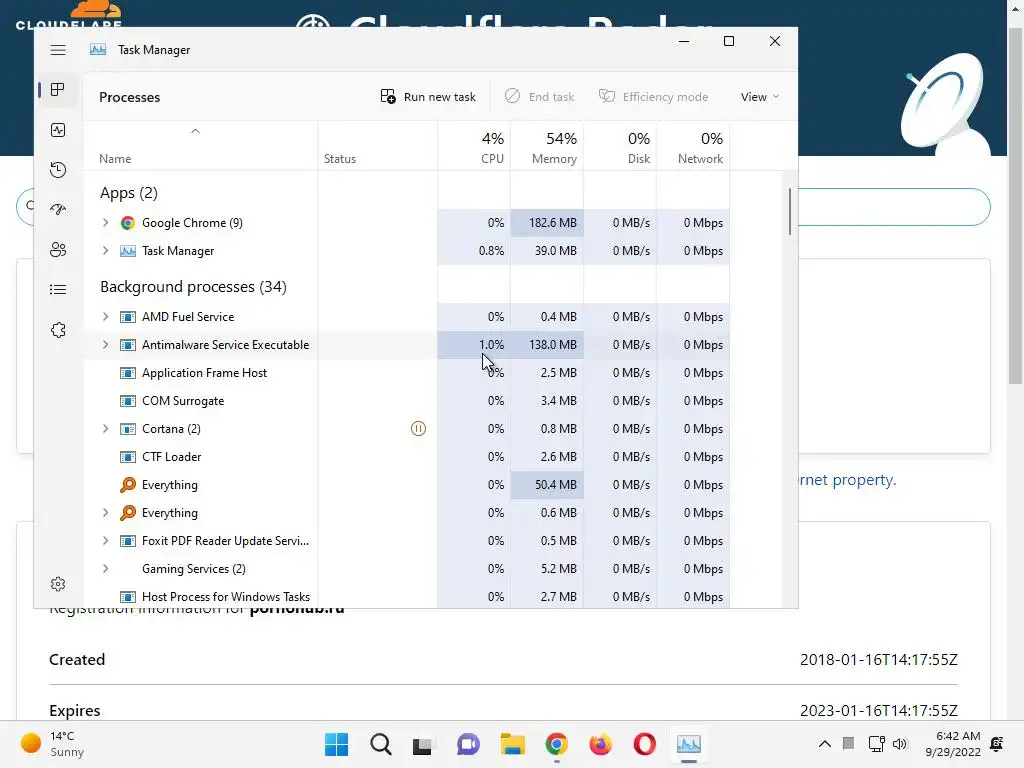Screen dimensions: 1024x768
Task: Show hidden system tray icons
Action: click(x=825, y=744)
